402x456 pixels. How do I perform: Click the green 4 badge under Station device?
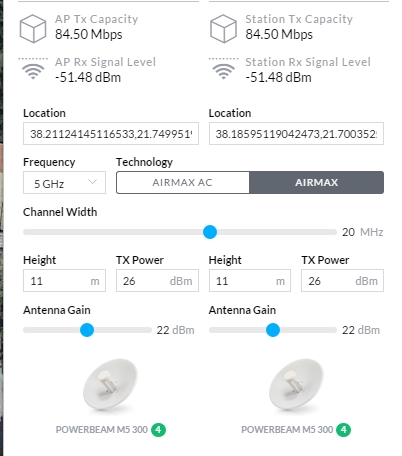tap(344, 430)
